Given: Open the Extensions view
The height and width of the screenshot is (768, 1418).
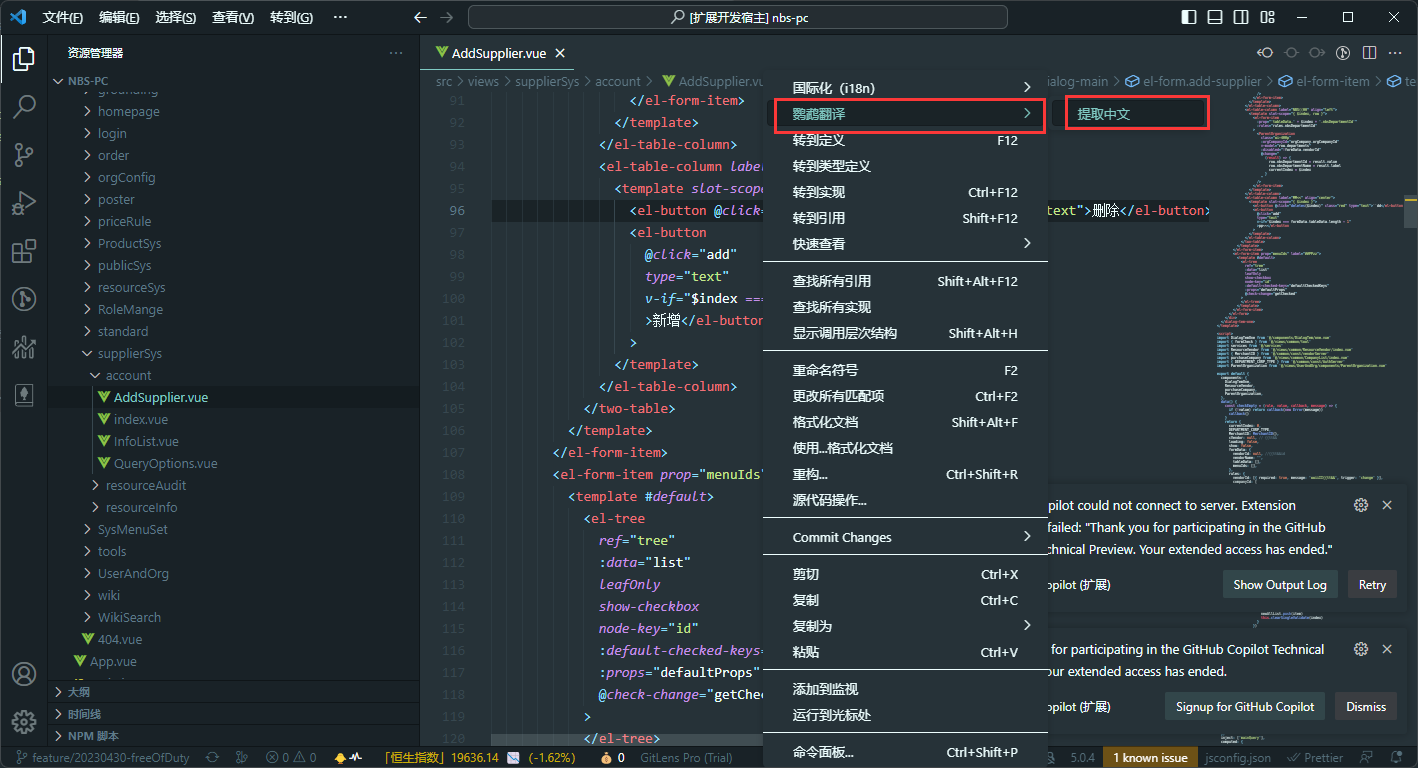Looking at the screenshot, I should click(24, 251).
